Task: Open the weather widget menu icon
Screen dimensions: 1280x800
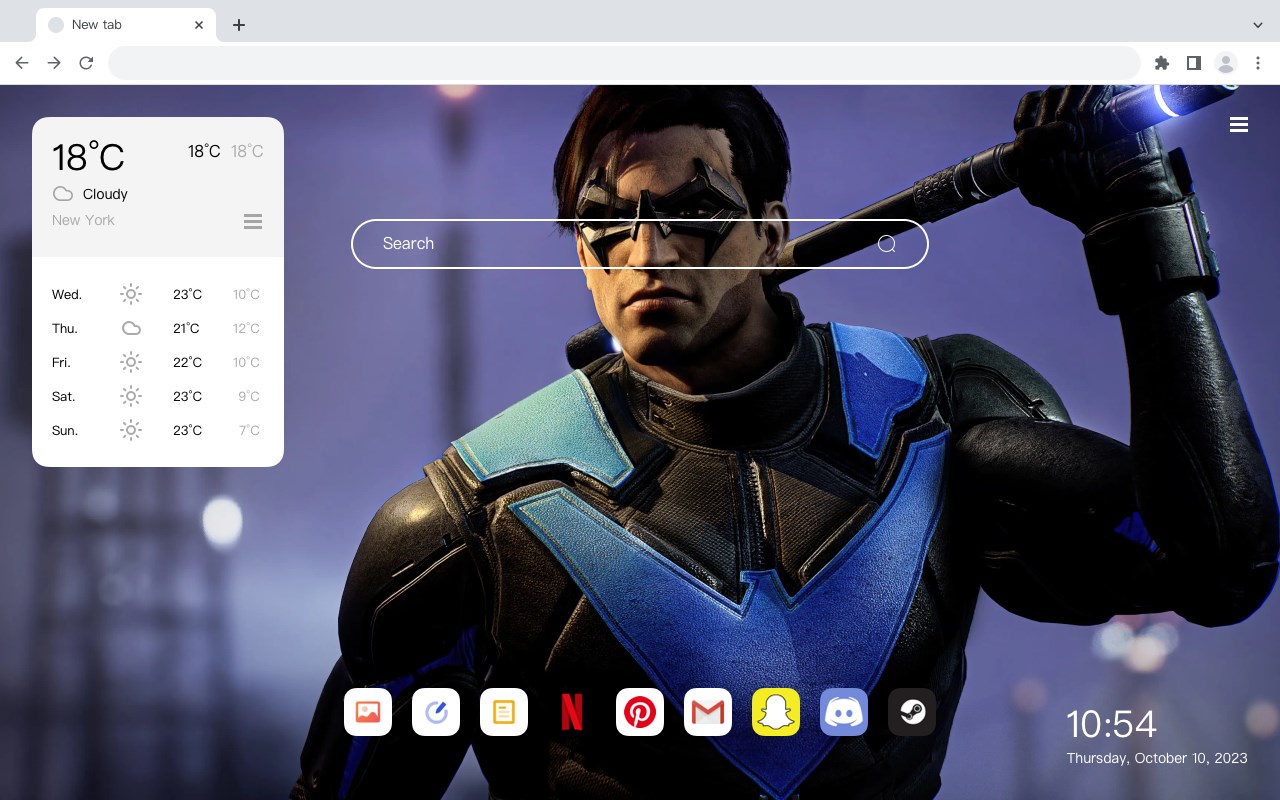Action: (253, 221)
